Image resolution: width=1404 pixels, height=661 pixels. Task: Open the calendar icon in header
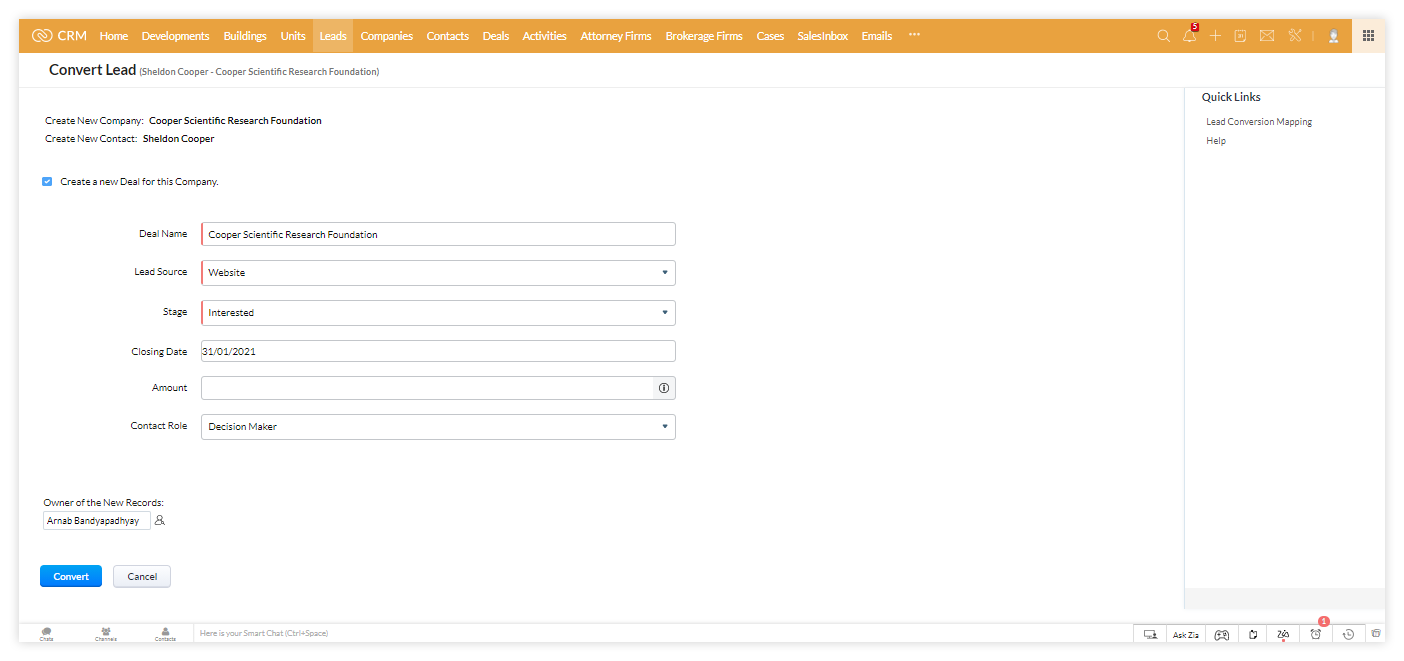[1240, 36]
